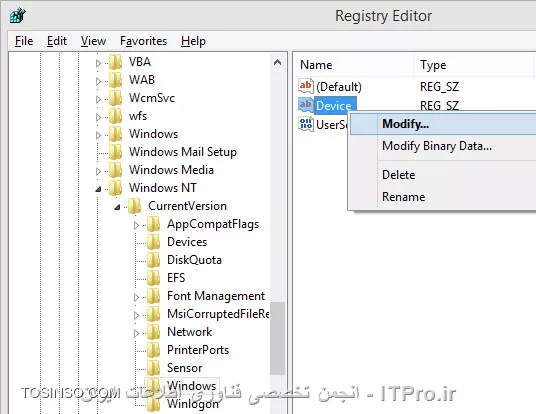Select the Network key
The width and height of the screenshot is (536, 414).
tap(189, 332)
